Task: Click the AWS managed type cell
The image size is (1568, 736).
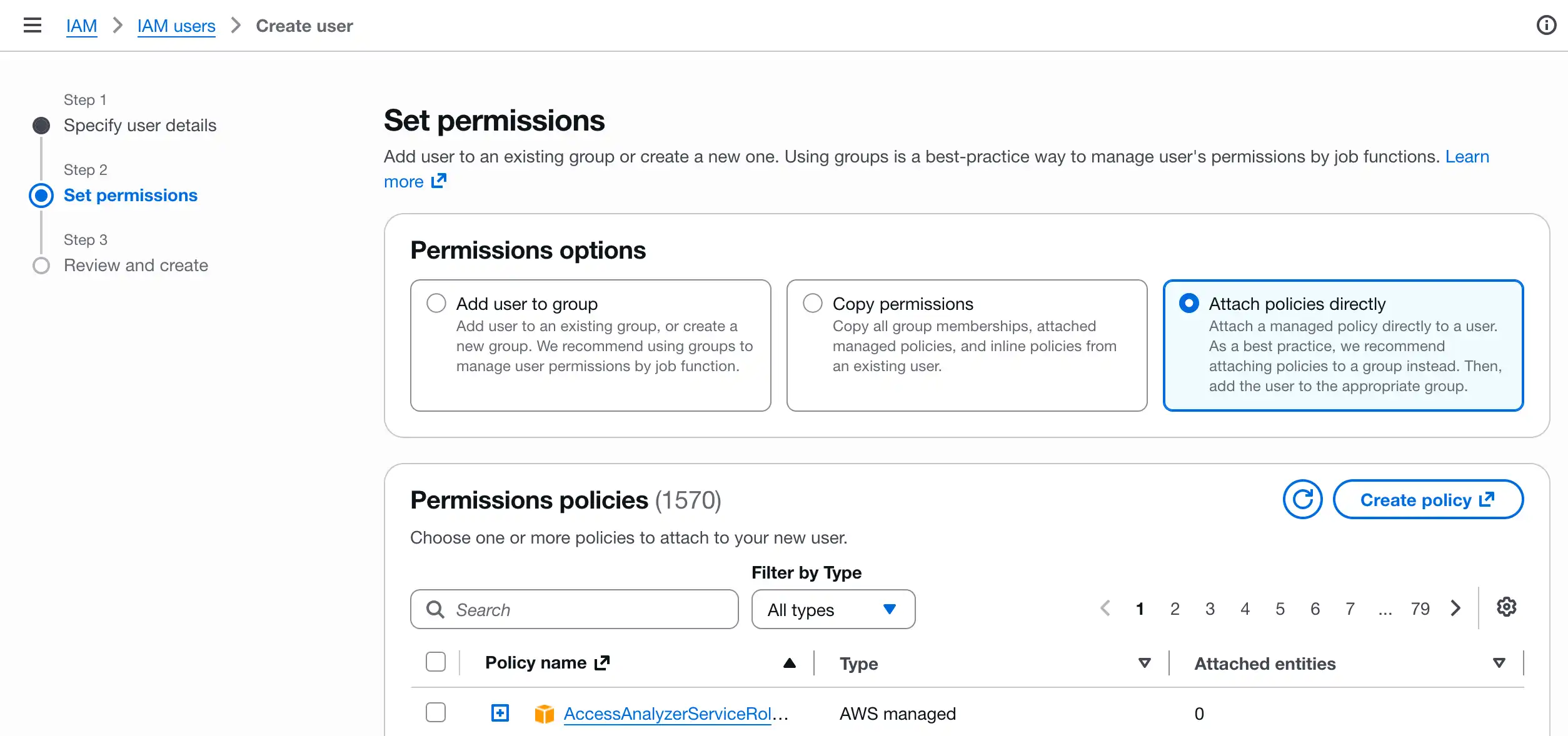Action: pos(898,714)
